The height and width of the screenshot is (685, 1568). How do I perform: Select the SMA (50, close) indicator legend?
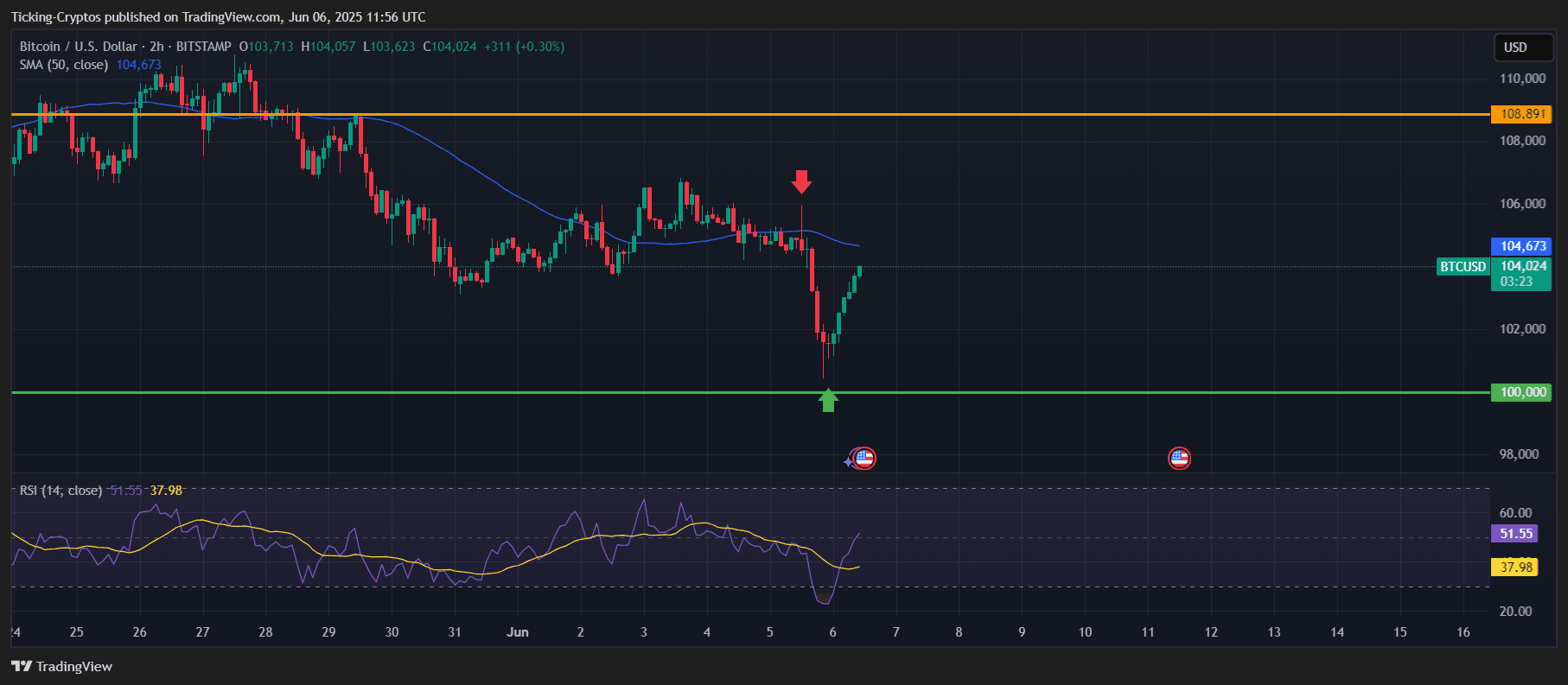(x=64, y=65)
